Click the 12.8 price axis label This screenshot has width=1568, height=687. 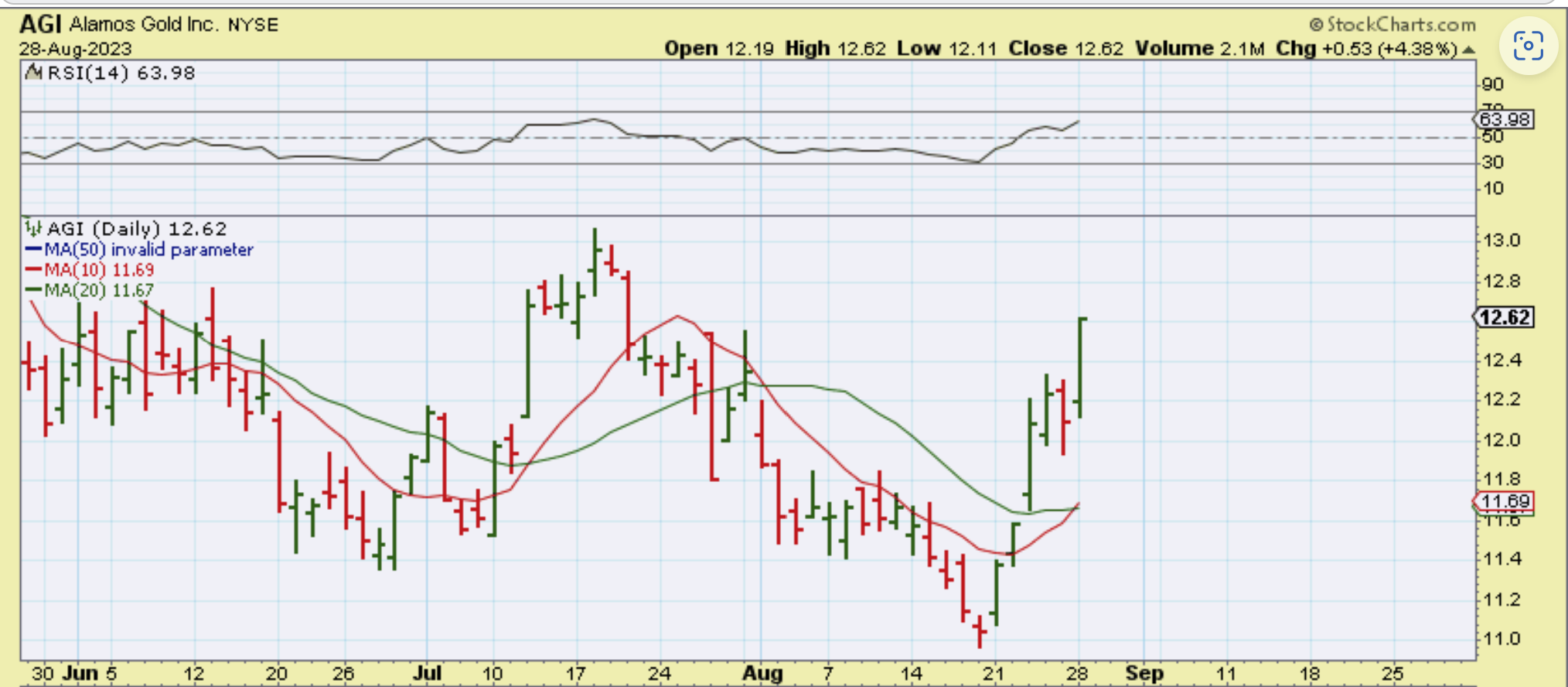click(1502, 282)
